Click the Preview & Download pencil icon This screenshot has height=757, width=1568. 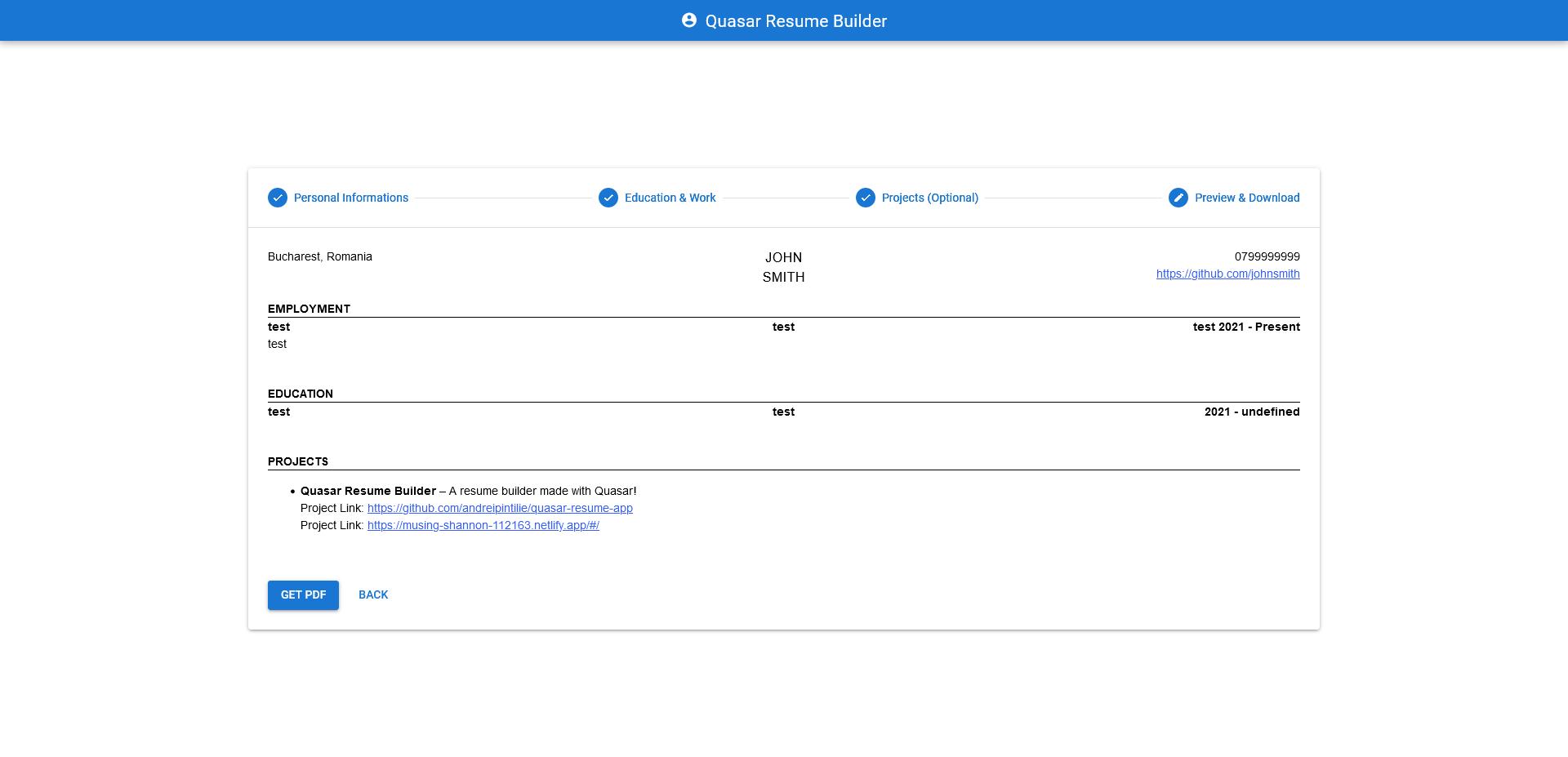click(x=1178, y=198)
